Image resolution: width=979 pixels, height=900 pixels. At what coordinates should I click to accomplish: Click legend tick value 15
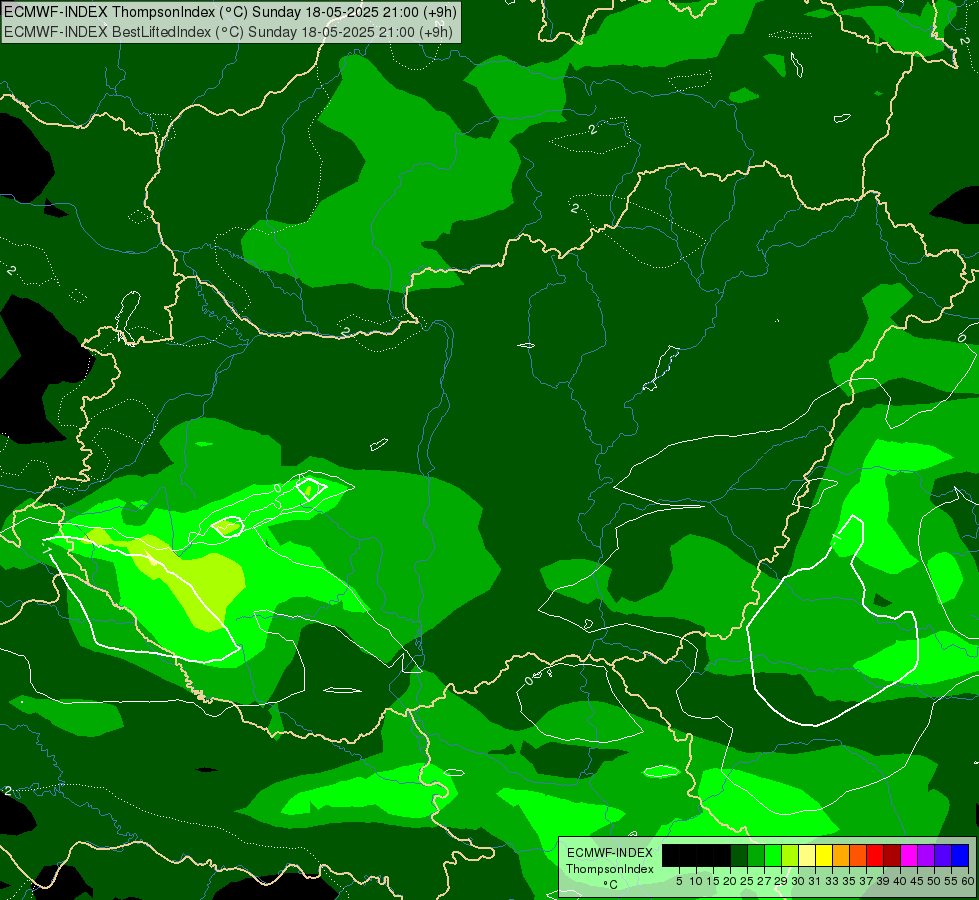click(x=713, y=881)
